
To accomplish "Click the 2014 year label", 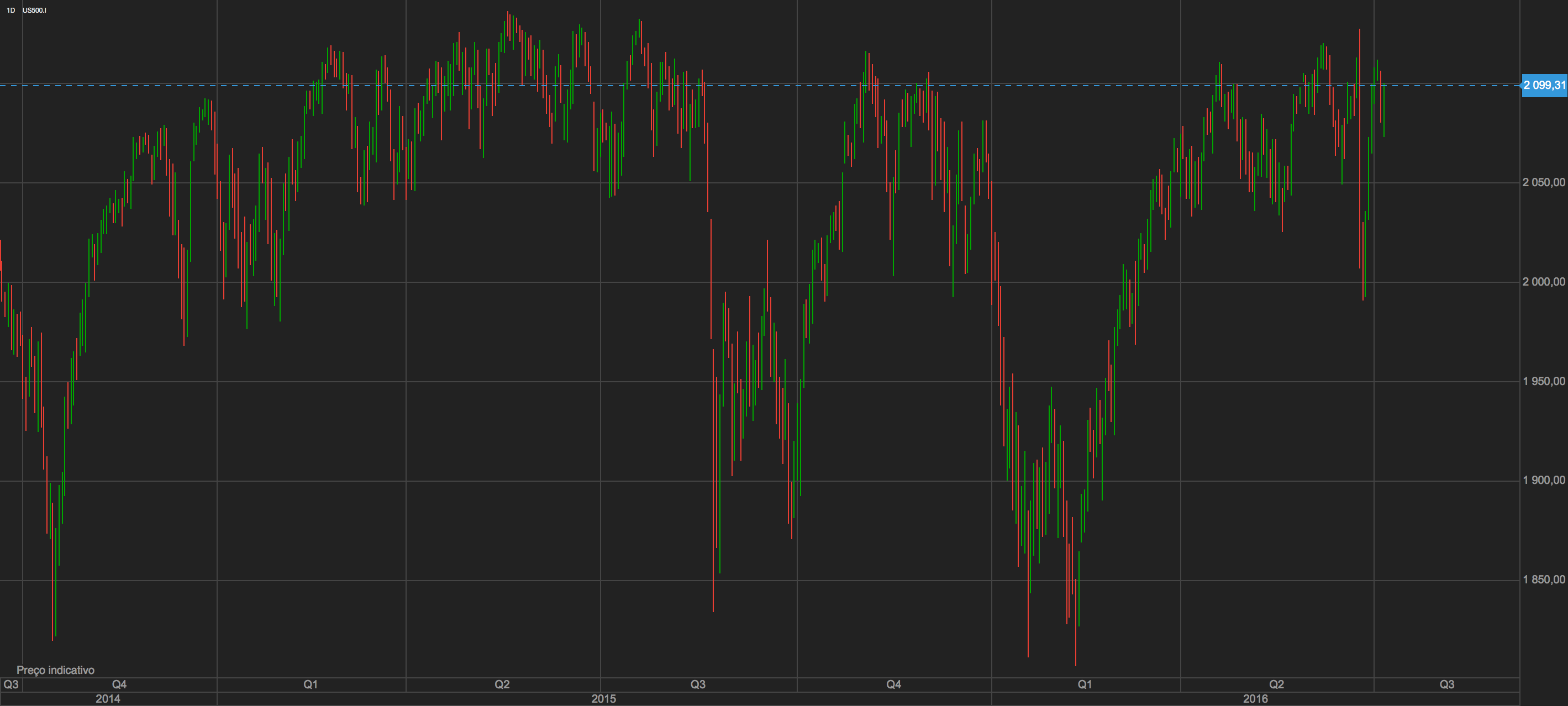I will point(108,699).
